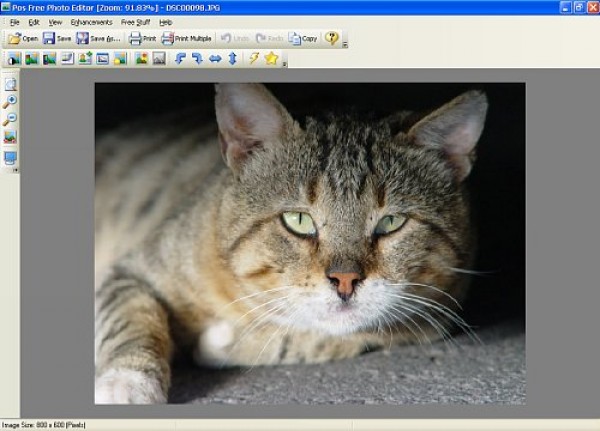Screen dimensions: 600x431
Task: Flip image horizontally with double-headed arrow
Action: (x=215, y=59)
